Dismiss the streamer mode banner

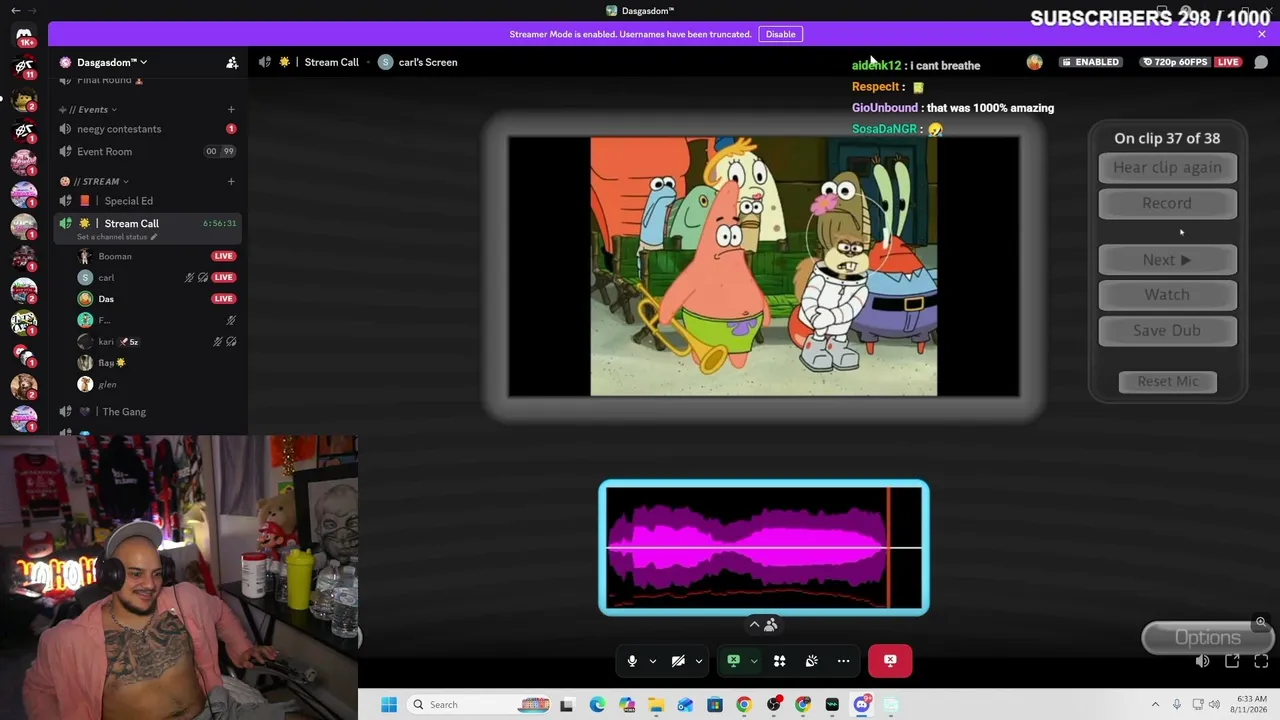[x=1262, y=34]
